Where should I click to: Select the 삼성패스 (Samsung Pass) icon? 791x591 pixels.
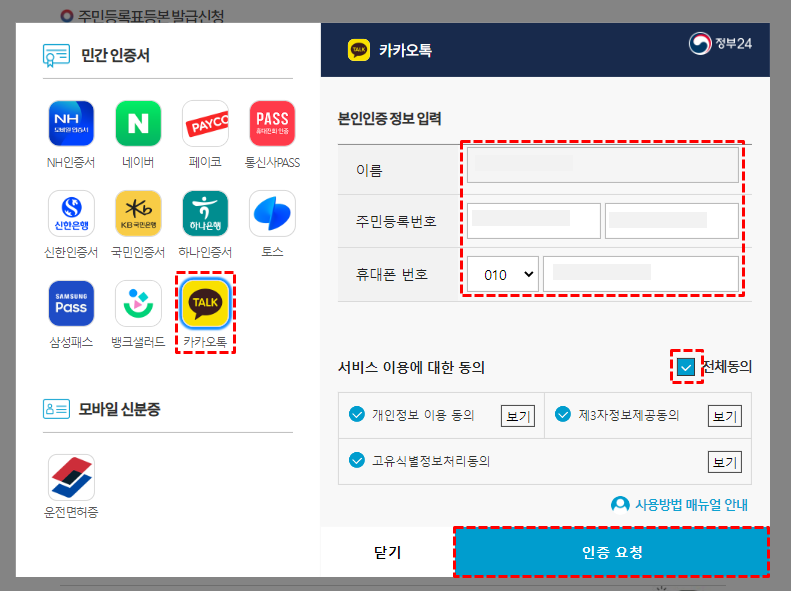71,304
